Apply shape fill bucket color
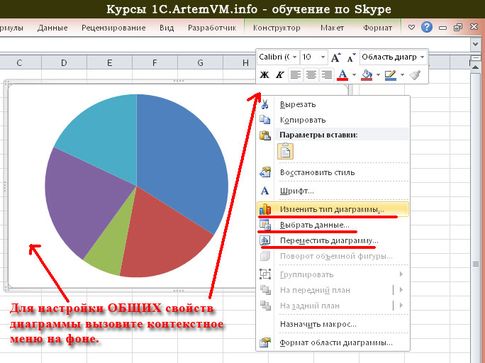The width and height of the screenshot is (485, 363). tap(367, 75)
